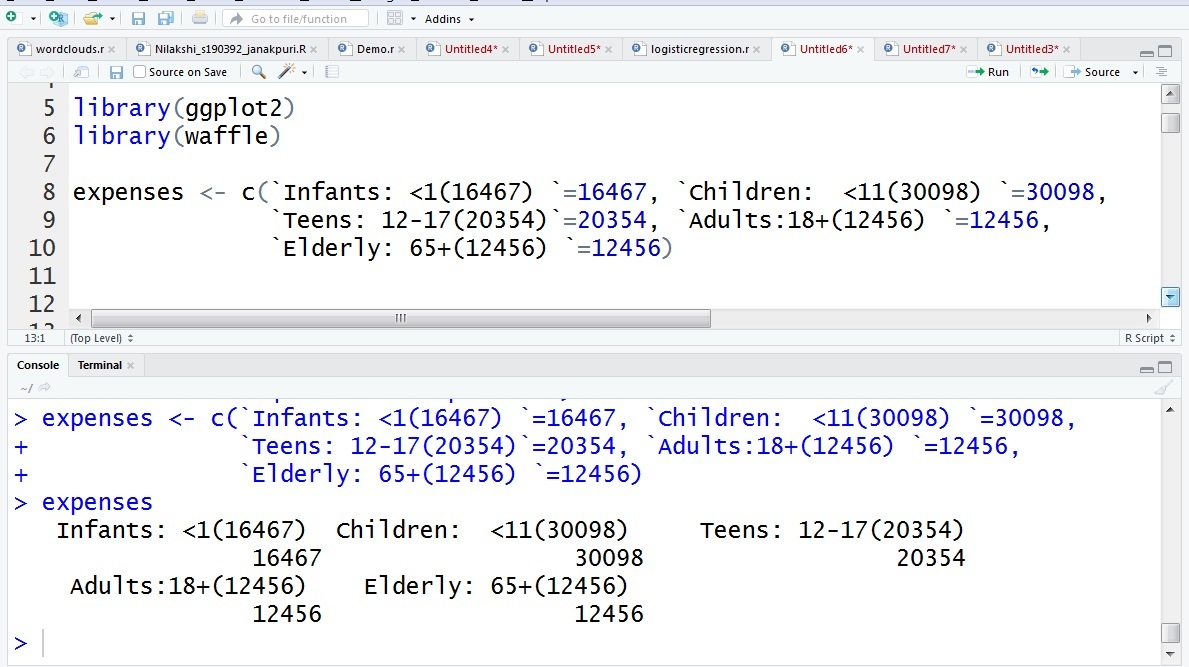
Task: Click the Code Tools magic wand icon
Action: pos(286,72)
